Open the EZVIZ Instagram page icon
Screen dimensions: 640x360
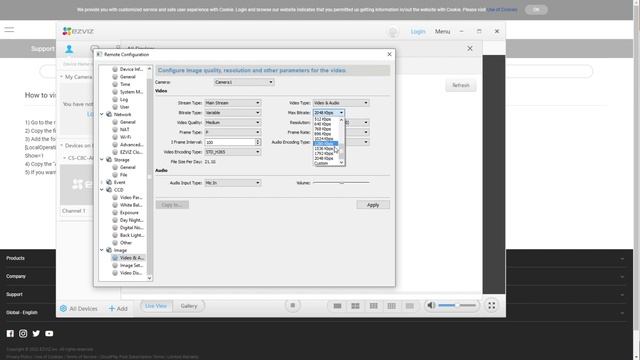pos(23,333)
